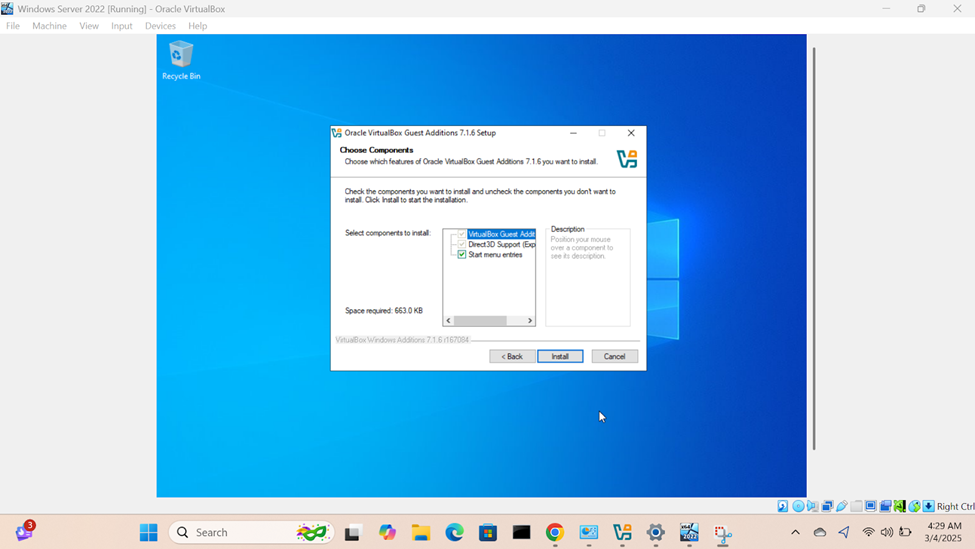Select the VirtualBox Guest Additions tree item
This screenshot has width=975, height=549.
pyautogui.click(x=501, y=234)
